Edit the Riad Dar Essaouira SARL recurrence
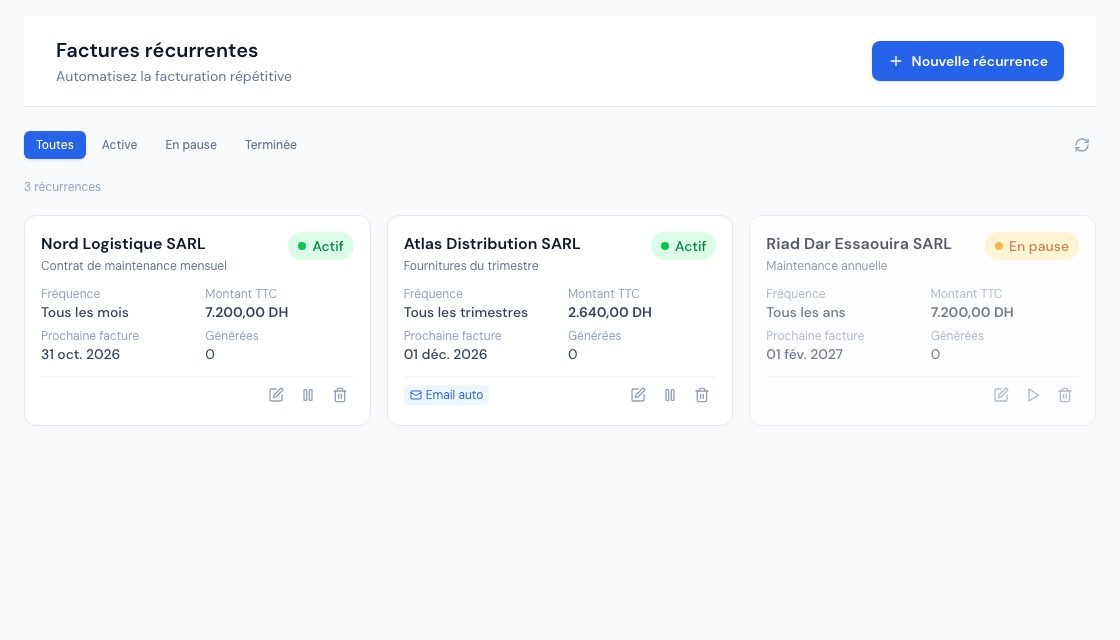This screenshot has height=640, width=1120. pyautogui.click(x=1001, y=395)
